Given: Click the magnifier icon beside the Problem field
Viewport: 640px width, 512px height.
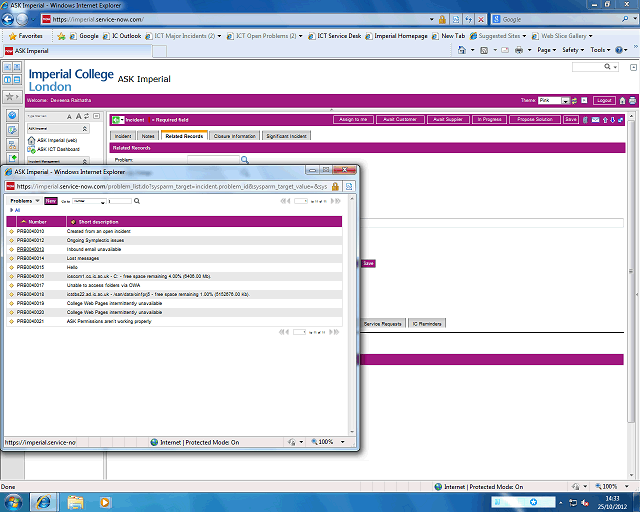Looking at the screenshot, I should [x=243, y=159].
